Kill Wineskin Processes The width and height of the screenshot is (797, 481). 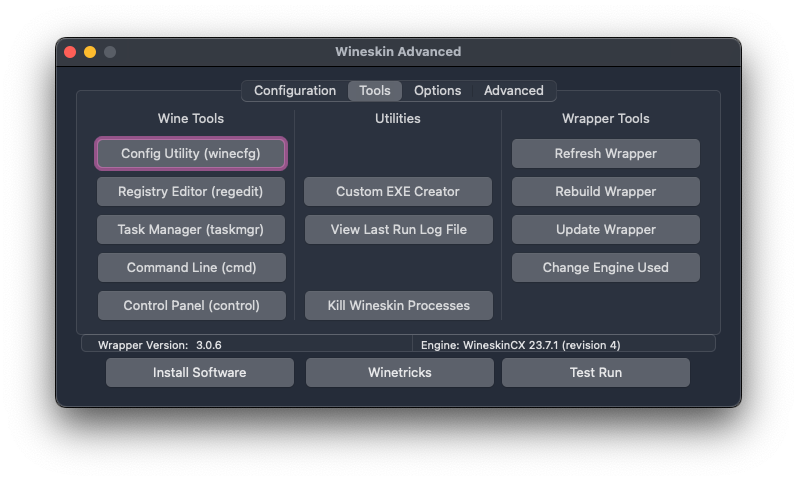(x=398, y=305)
